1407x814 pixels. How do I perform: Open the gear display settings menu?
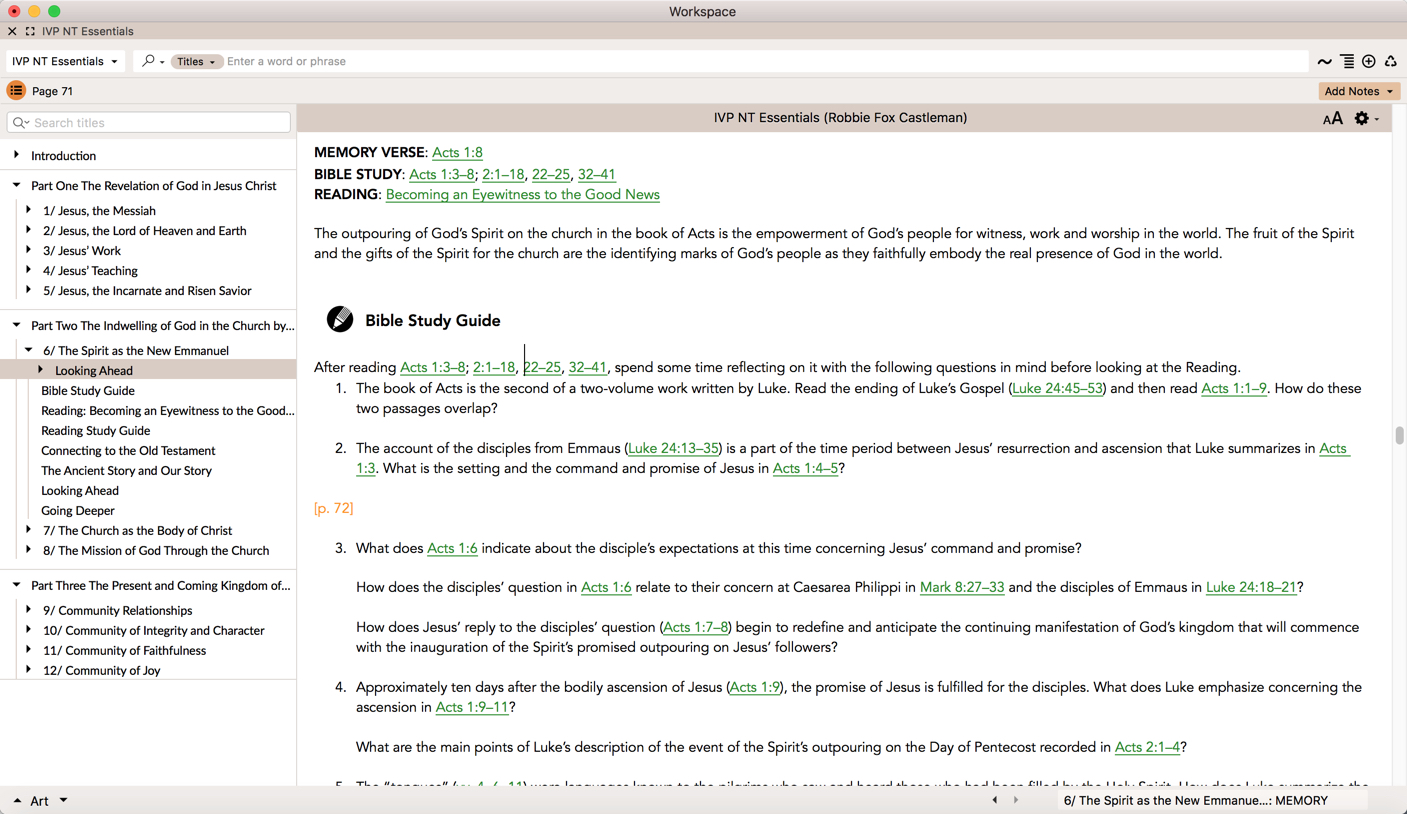click(1366, 118)
